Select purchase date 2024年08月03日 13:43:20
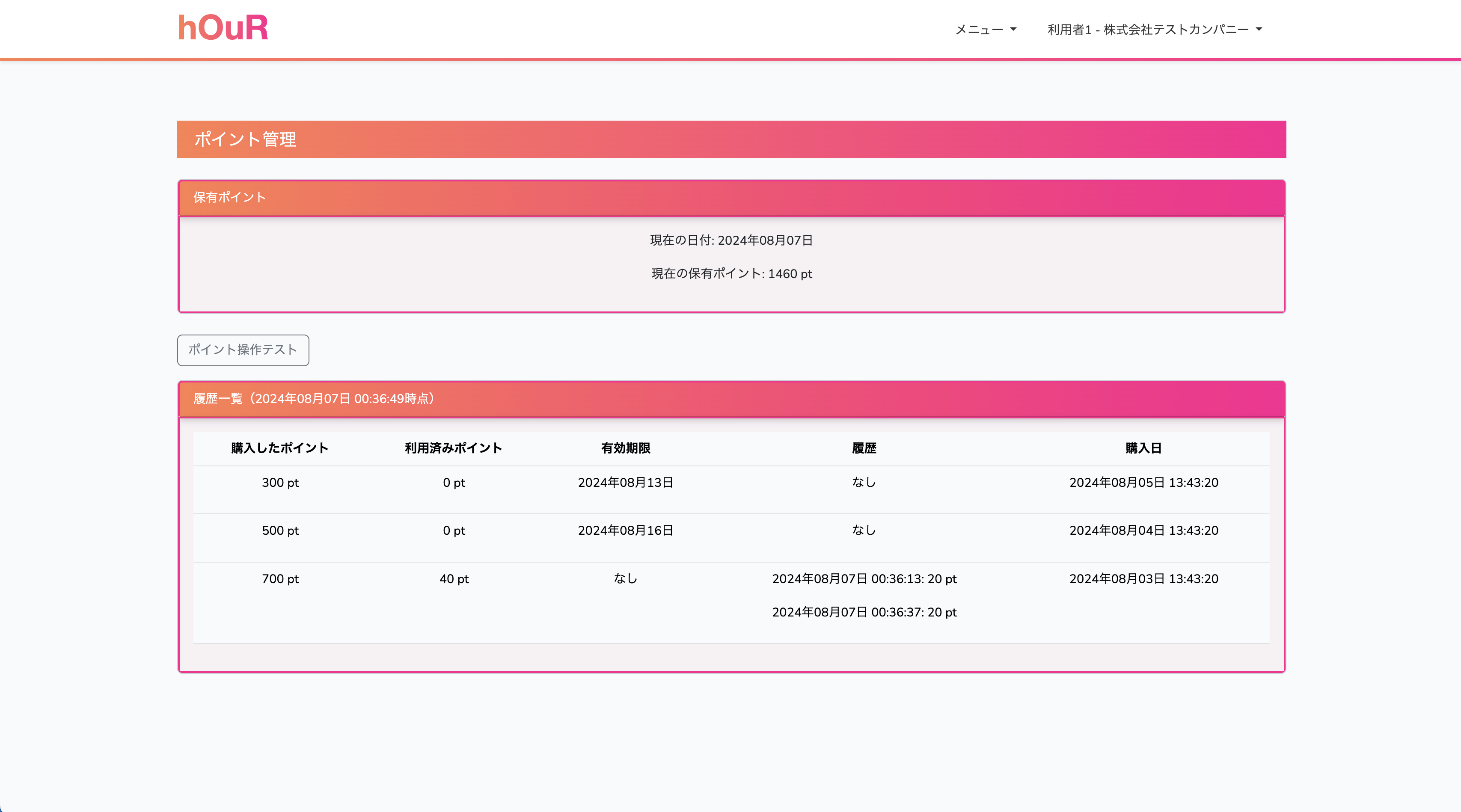The image size is (1461, 812). click(x=1144, y=579)
